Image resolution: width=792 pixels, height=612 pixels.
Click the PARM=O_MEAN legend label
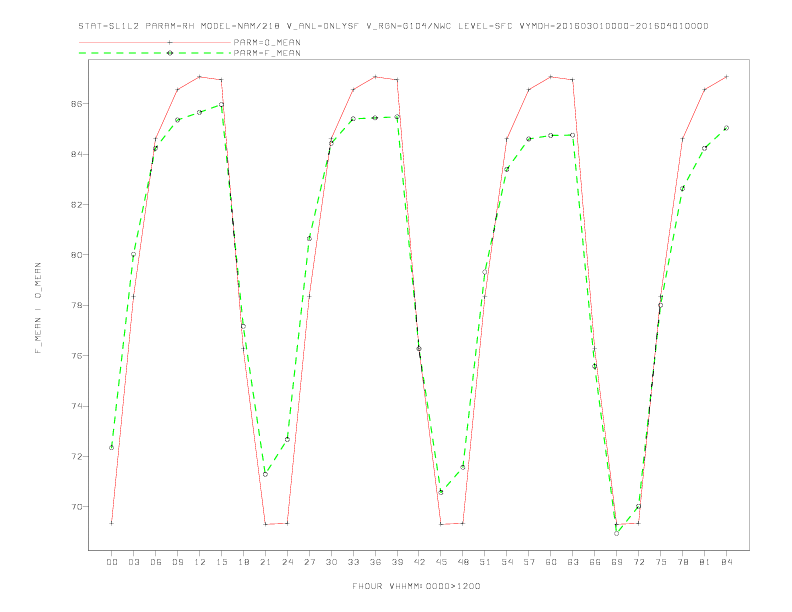267,42
